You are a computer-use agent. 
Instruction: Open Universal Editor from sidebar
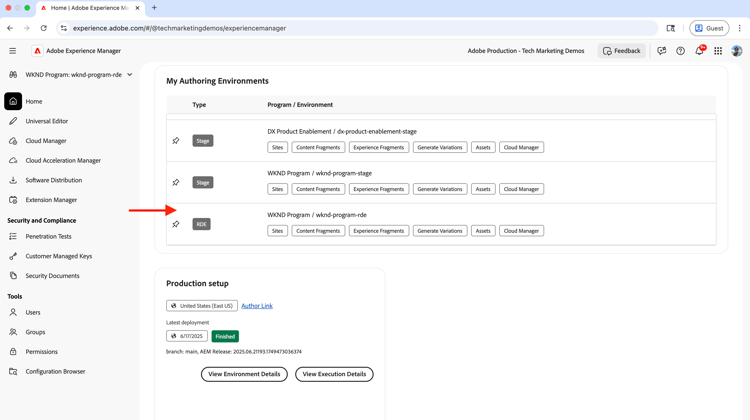click(47, 121)
